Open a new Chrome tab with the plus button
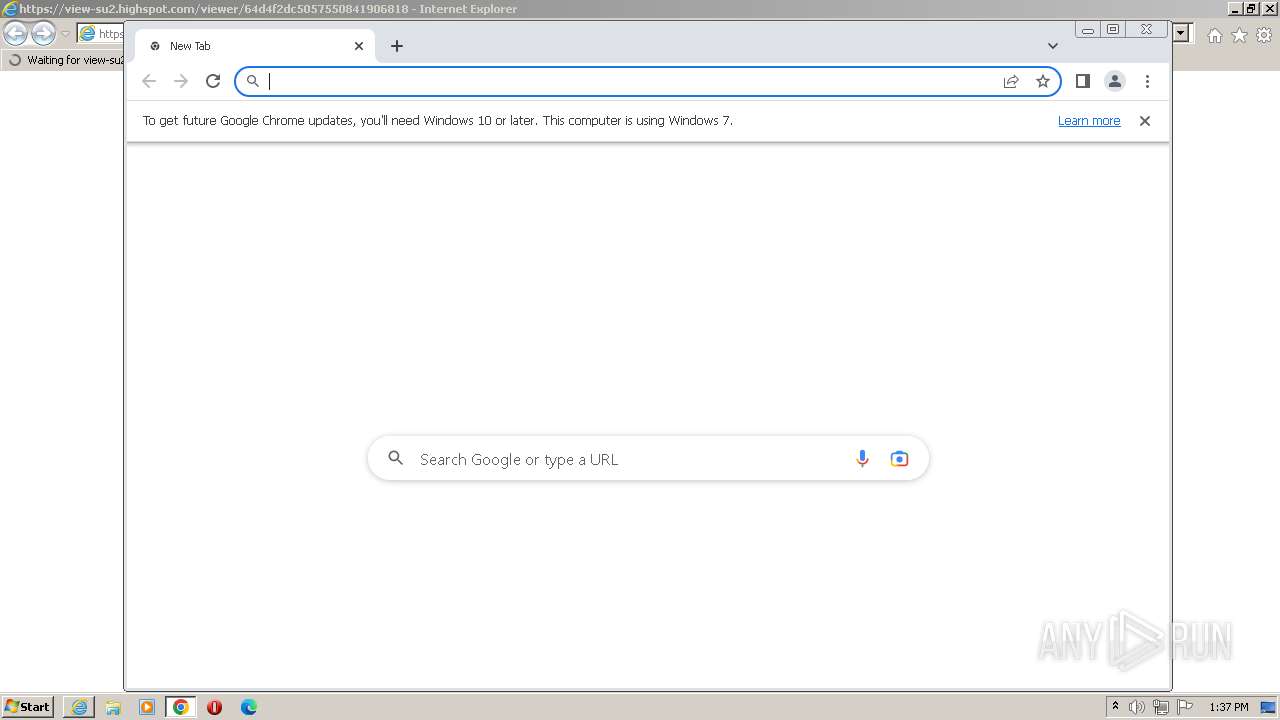Viewport: 1280px width, 720px height. coord(397,46)
